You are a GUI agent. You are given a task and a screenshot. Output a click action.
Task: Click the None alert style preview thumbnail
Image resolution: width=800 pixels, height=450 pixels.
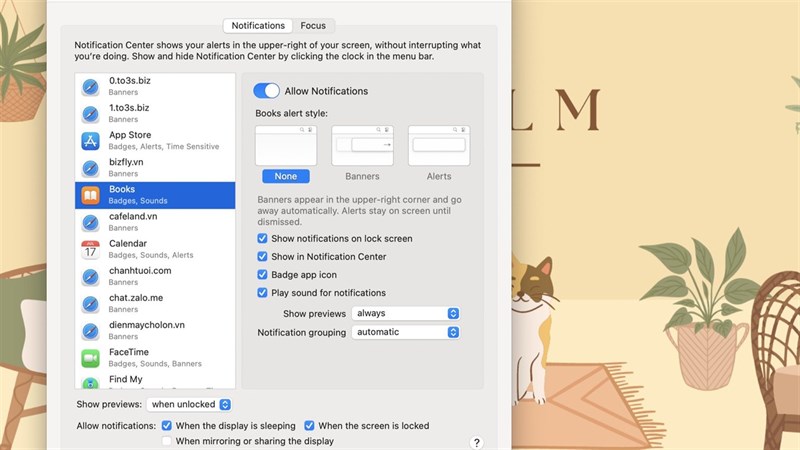tap(286, 146)
